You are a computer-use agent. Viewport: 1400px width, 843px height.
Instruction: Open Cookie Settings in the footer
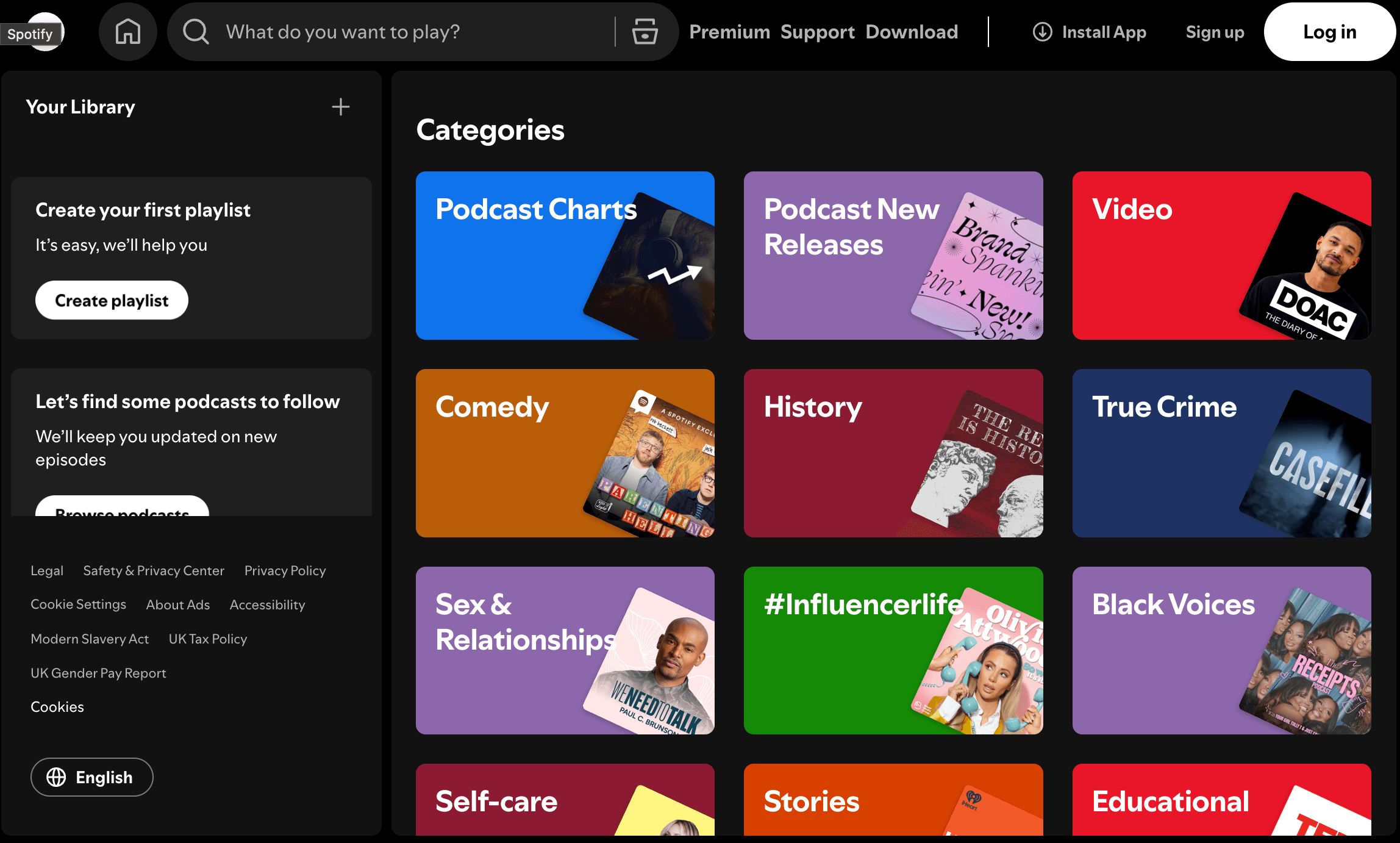point(79,604)
